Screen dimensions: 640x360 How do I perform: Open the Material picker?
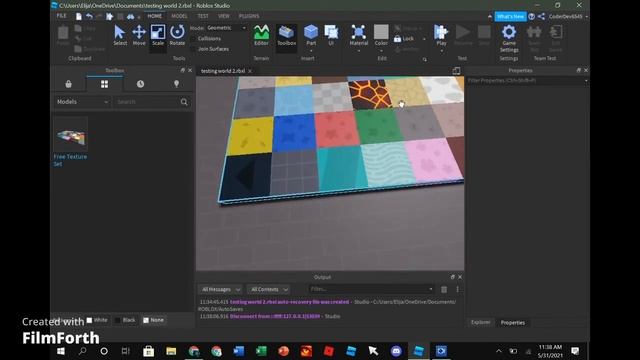(359, 34)
